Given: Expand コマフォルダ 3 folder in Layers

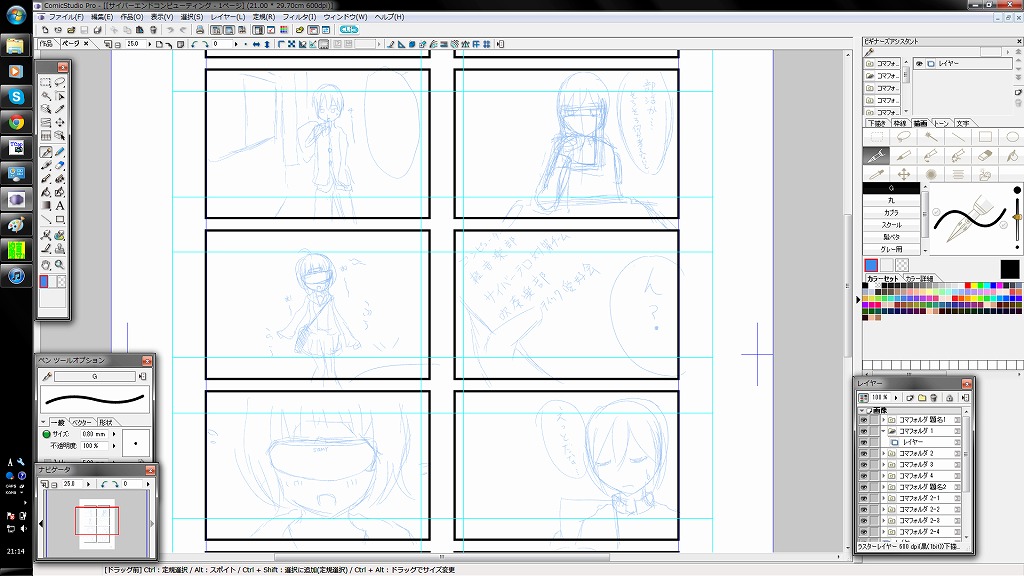Looking at the screenshot, I should [x=884, y=464].
